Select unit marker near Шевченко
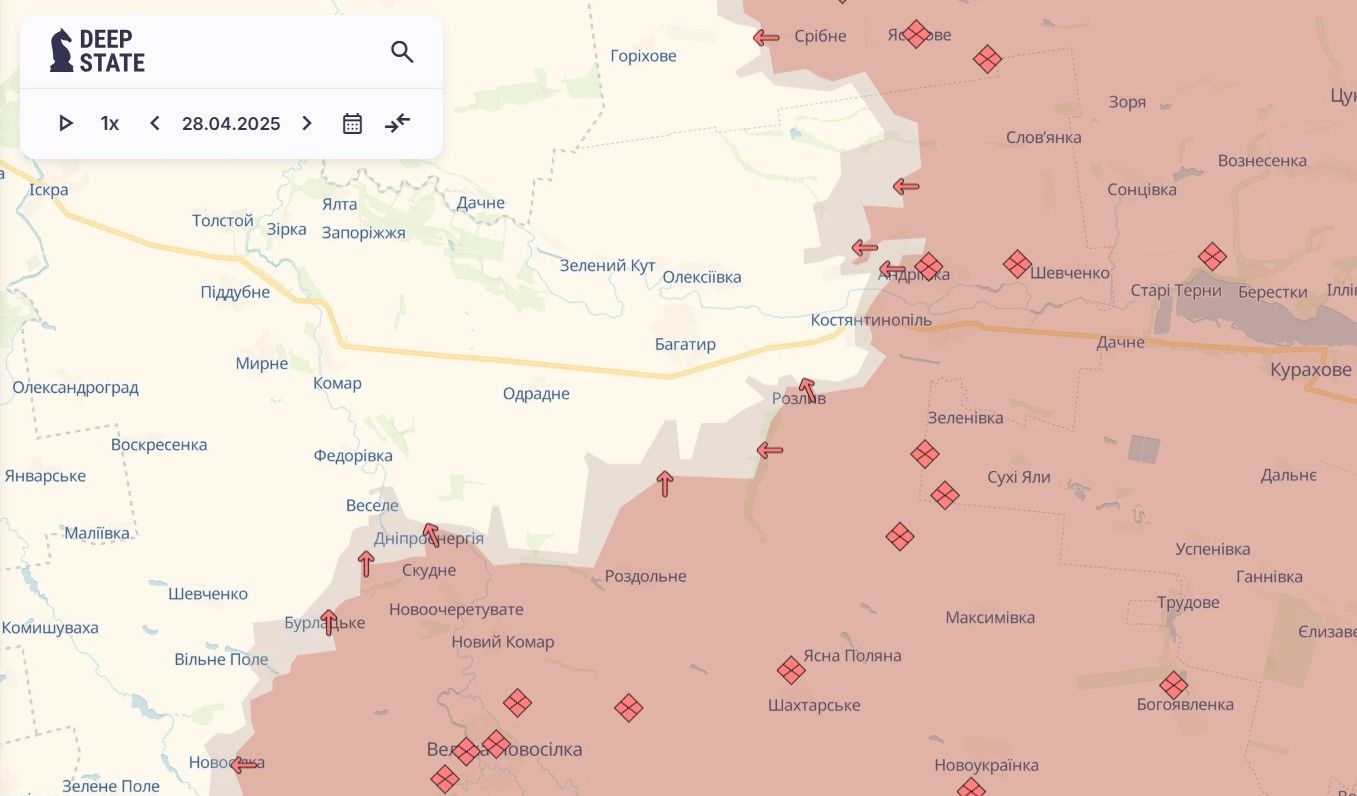 pyautogui.click(x=1017, y=264)
